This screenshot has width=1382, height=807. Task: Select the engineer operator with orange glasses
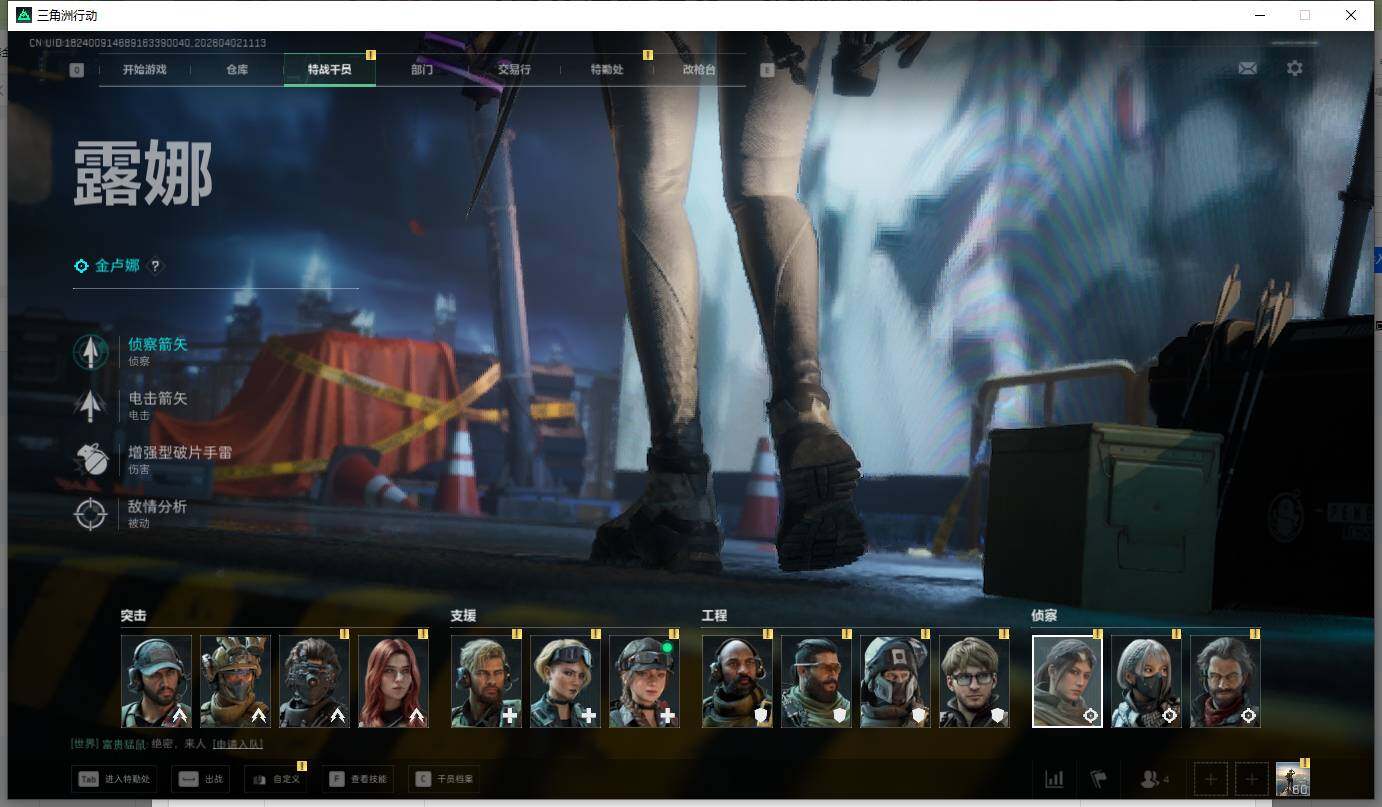[816, 681]
